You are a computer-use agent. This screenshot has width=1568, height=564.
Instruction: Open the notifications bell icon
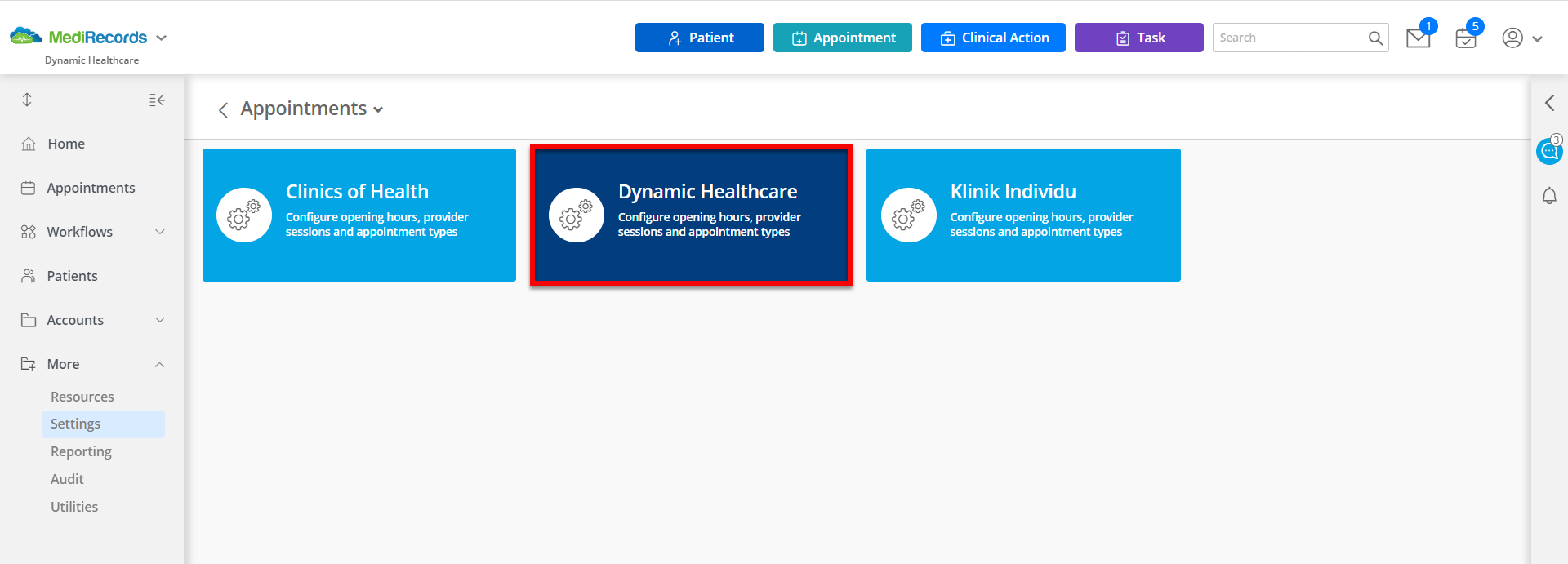1549,196
